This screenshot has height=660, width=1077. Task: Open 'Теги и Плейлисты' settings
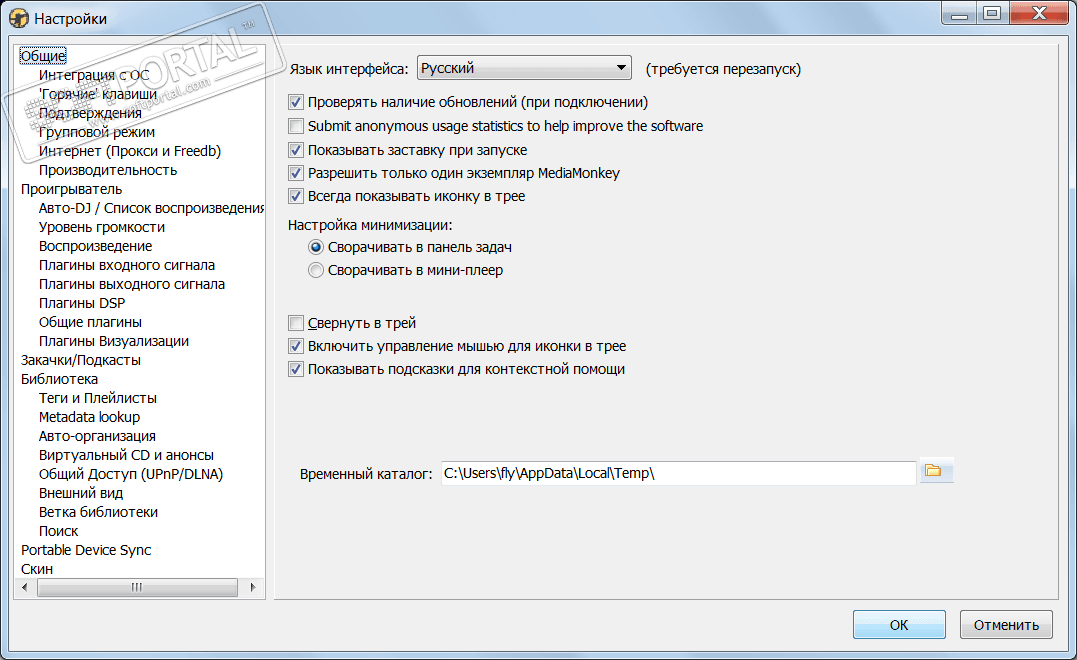pyautogui.click(x=98, y=398)
